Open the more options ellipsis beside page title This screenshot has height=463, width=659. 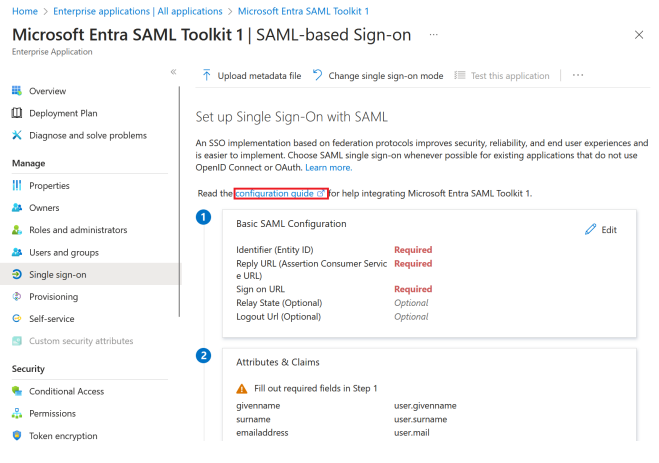click(x=433, y=34)
